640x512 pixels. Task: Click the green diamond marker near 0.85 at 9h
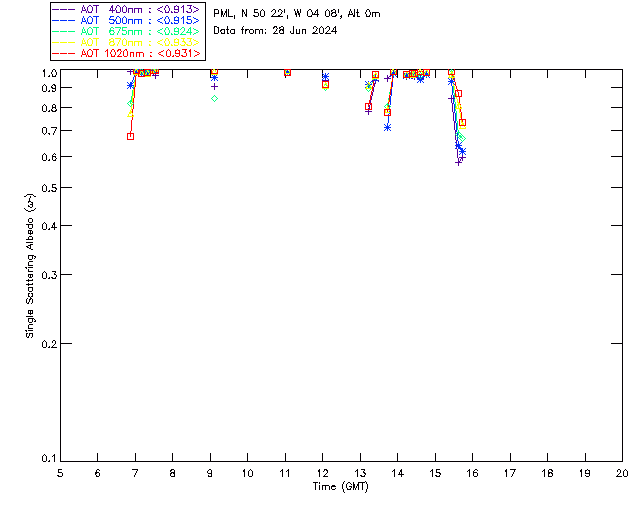coord(214,98)
